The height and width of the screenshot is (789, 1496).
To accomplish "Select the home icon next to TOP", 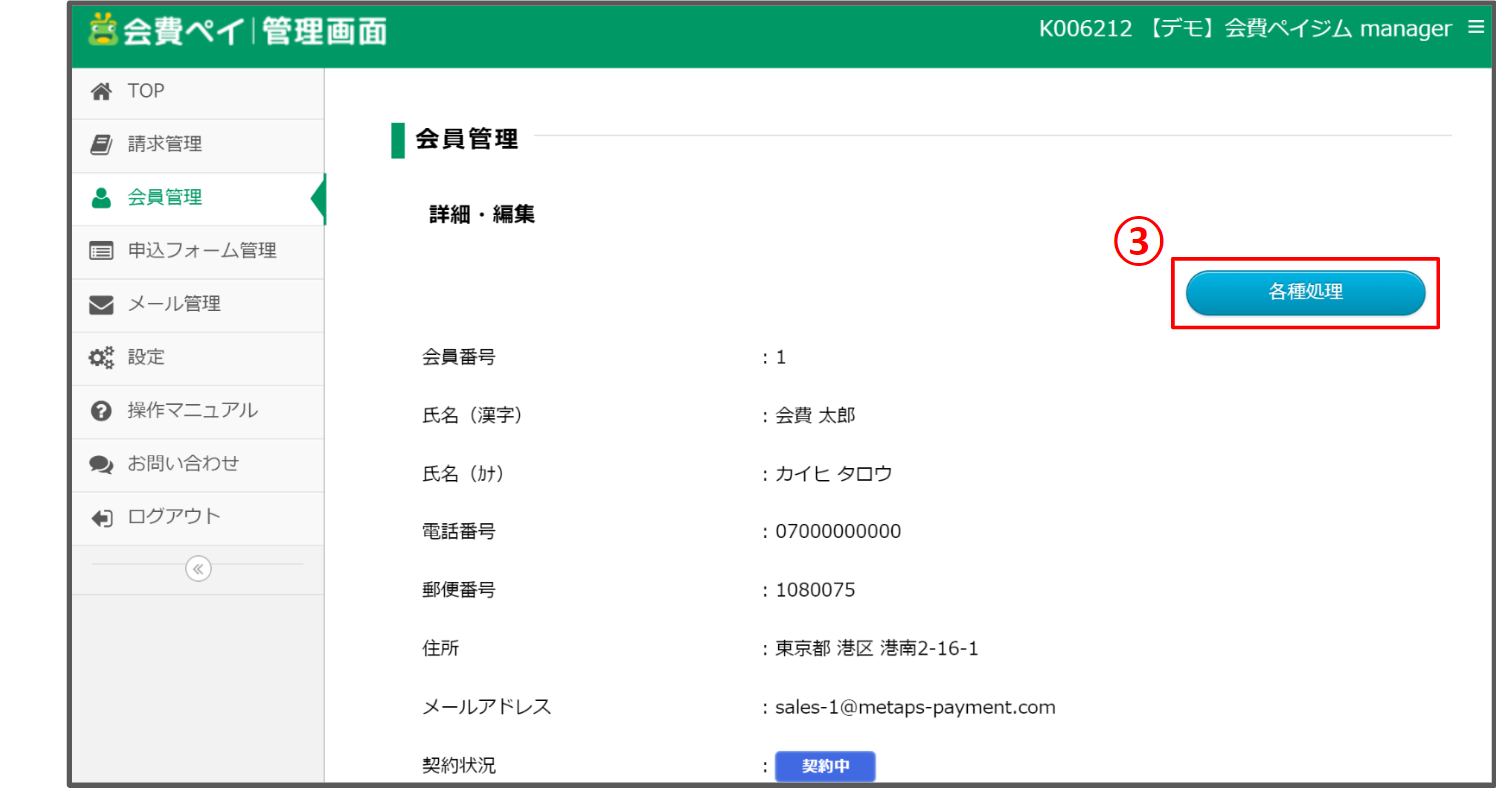I will 101,91.
